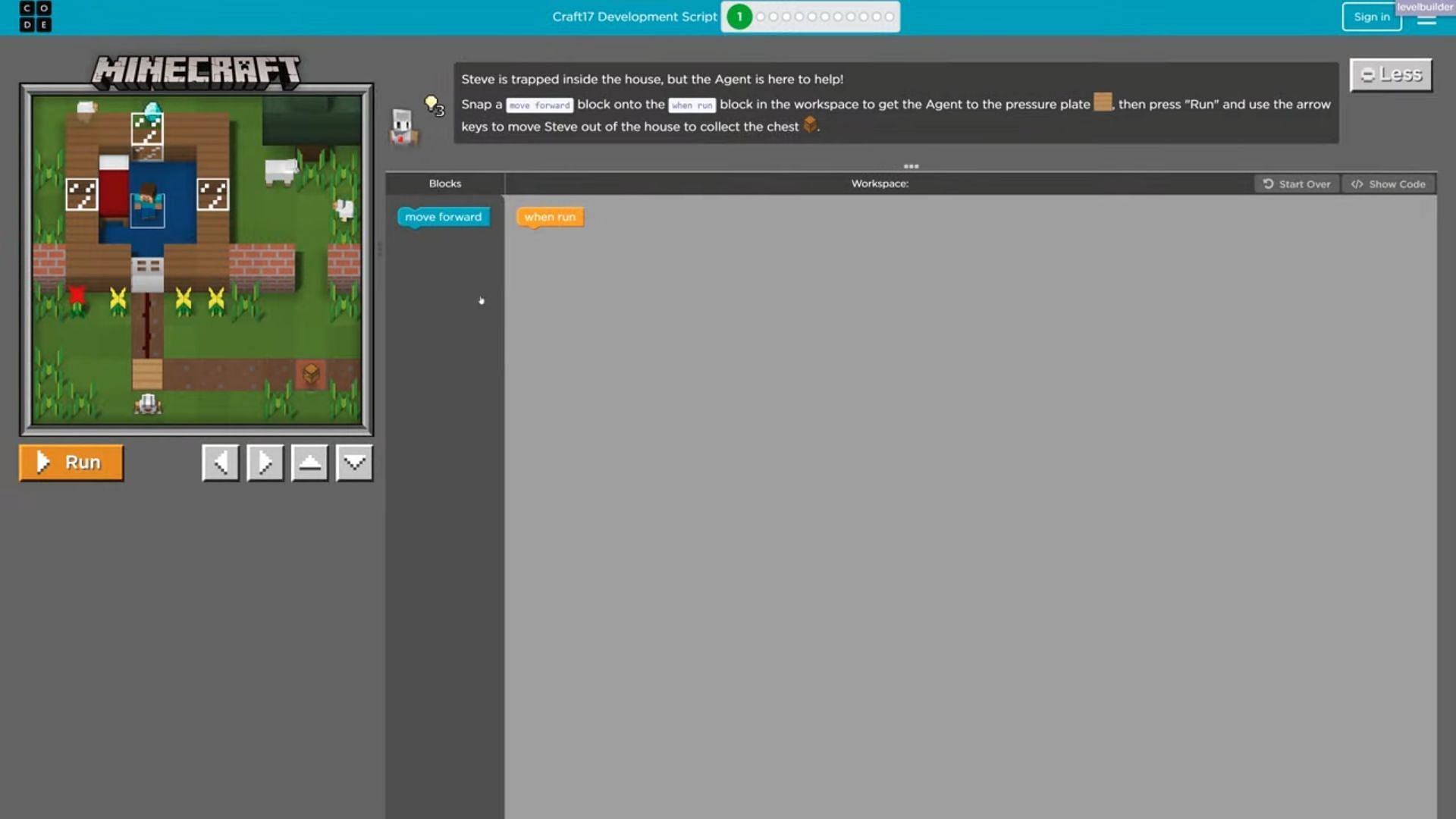This screenshot has height=819, width=1456.
Task: Click the Run button to execute code
Action: point(70,461)
